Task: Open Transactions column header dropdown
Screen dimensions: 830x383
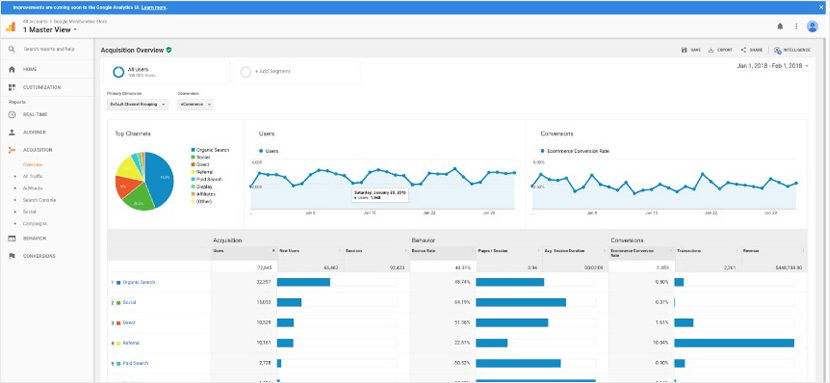Action: click(737, 250)
